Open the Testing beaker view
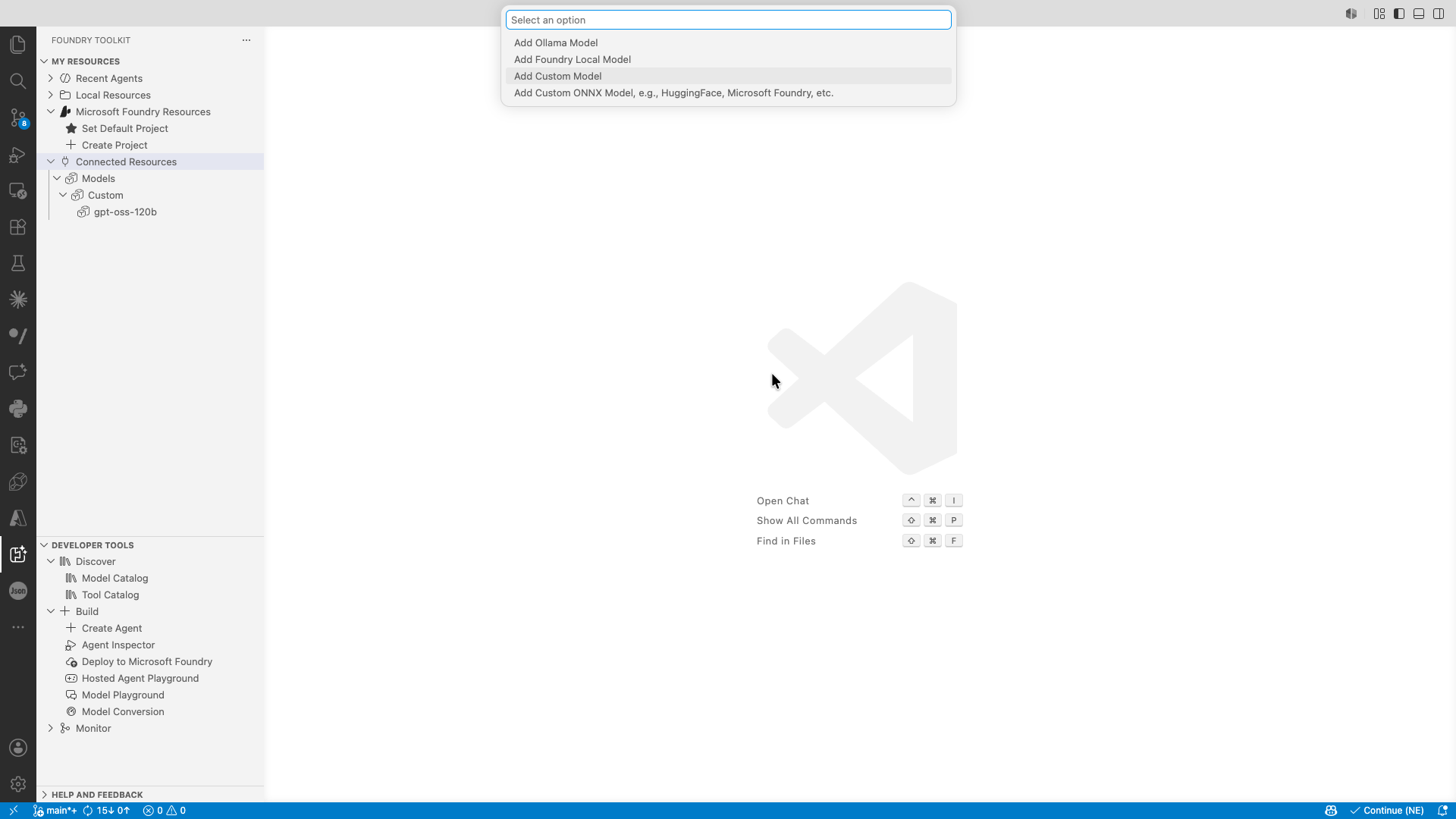Image resolution: width=1456 pixels, height=819 pixels. 18,263
